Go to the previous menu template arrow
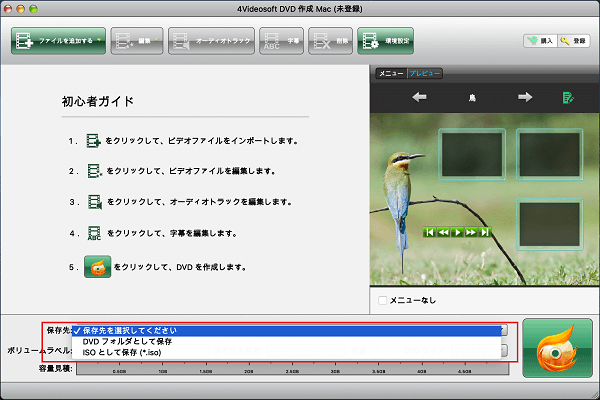600x400 pixels. click(420, 98)
